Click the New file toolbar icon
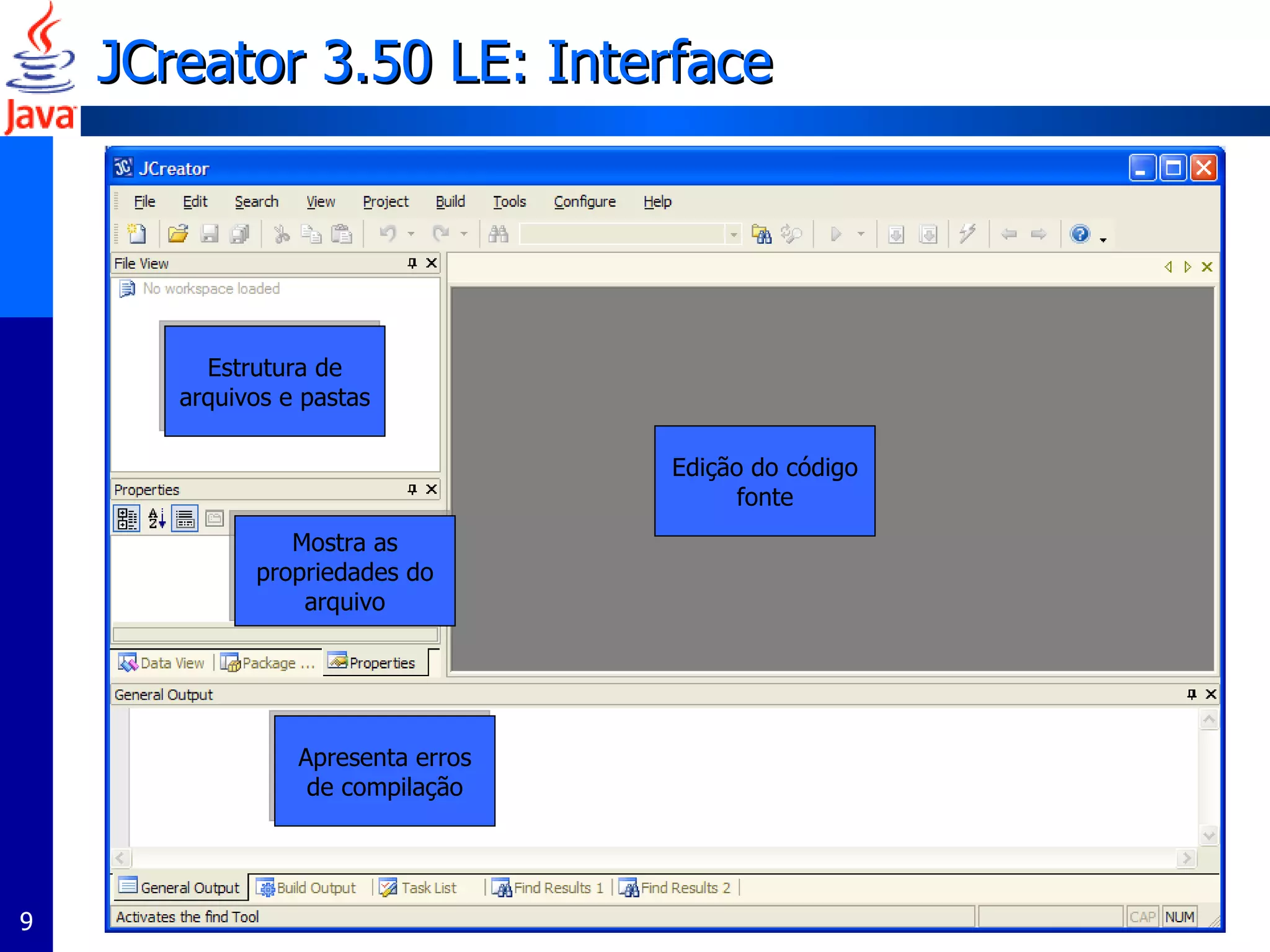This screenshot has height=952, width=1270. coord(136,234)
